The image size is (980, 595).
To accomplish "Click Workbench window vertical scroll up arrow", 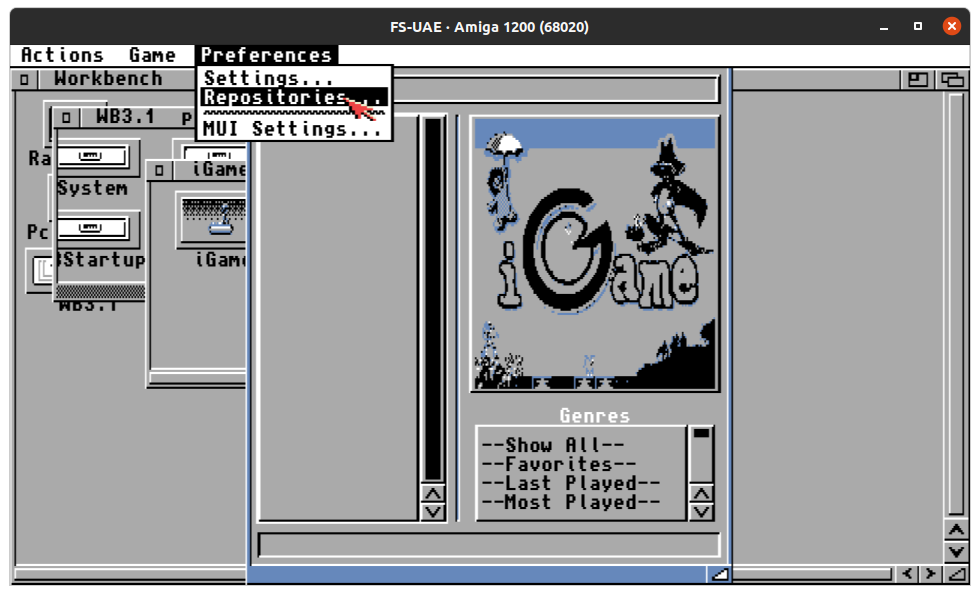I will 956,530.
